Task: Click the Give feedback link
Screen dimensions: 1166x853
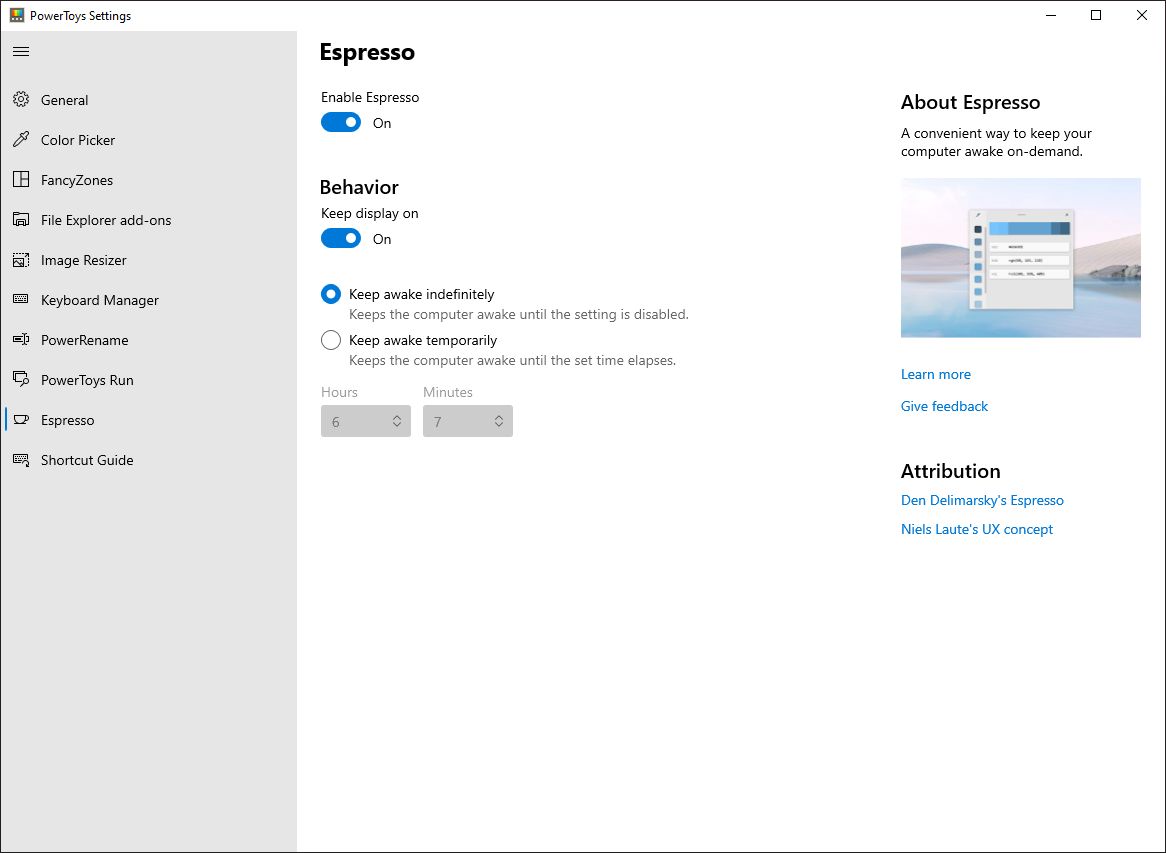Action: click(944, 406)
